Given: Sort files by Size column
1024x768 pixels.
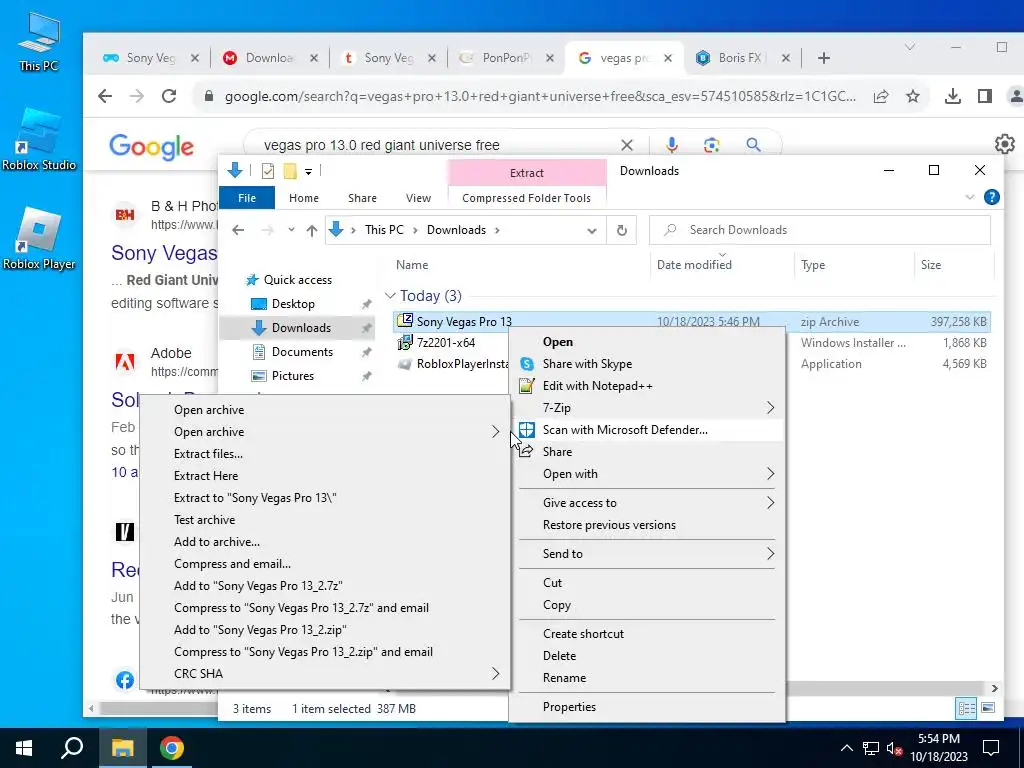Looking at the screenshot, I should [x=931, y=264].
